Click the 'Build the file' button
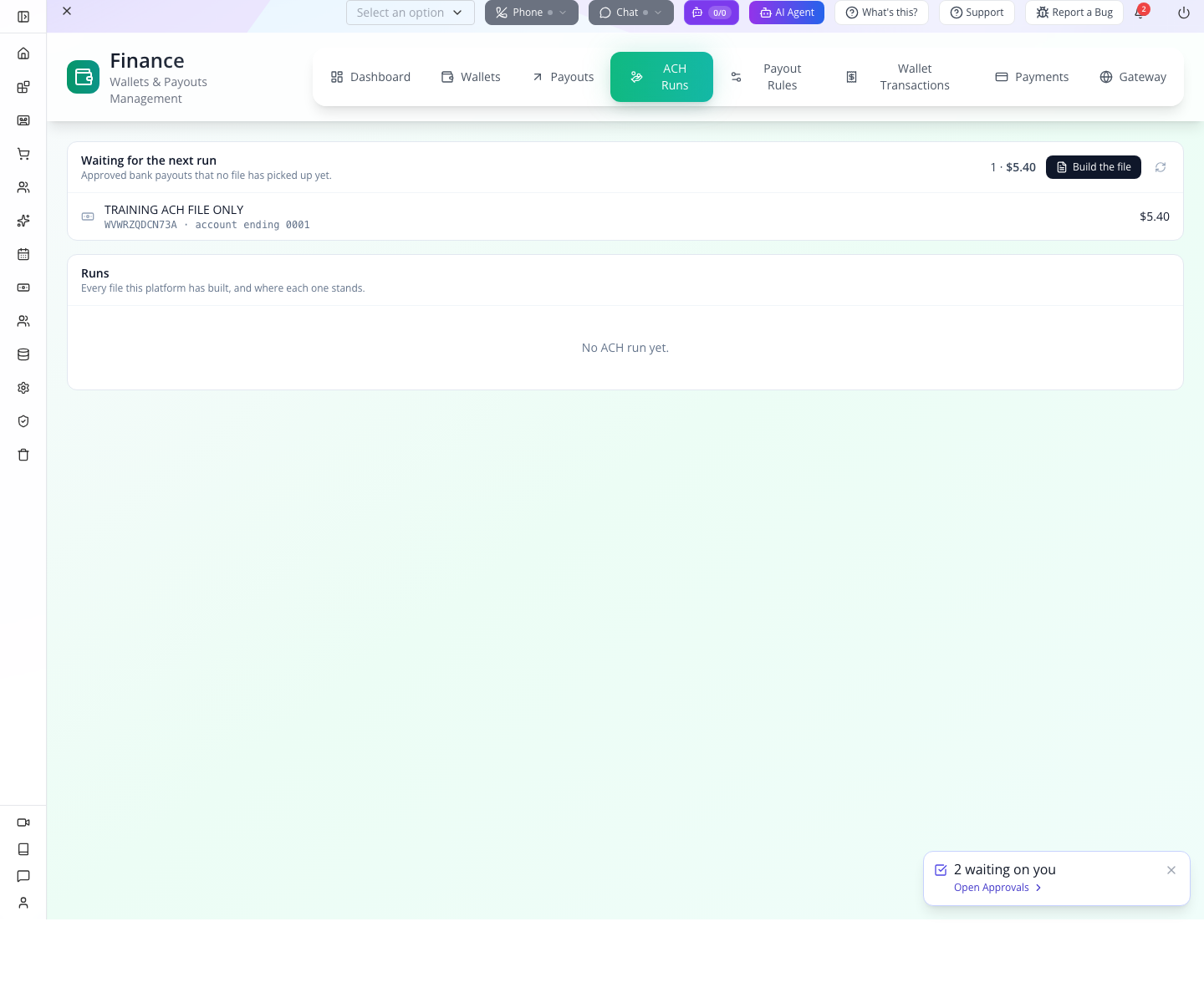Viewport: 1204px width, 1003px height. pos(1094,167)
